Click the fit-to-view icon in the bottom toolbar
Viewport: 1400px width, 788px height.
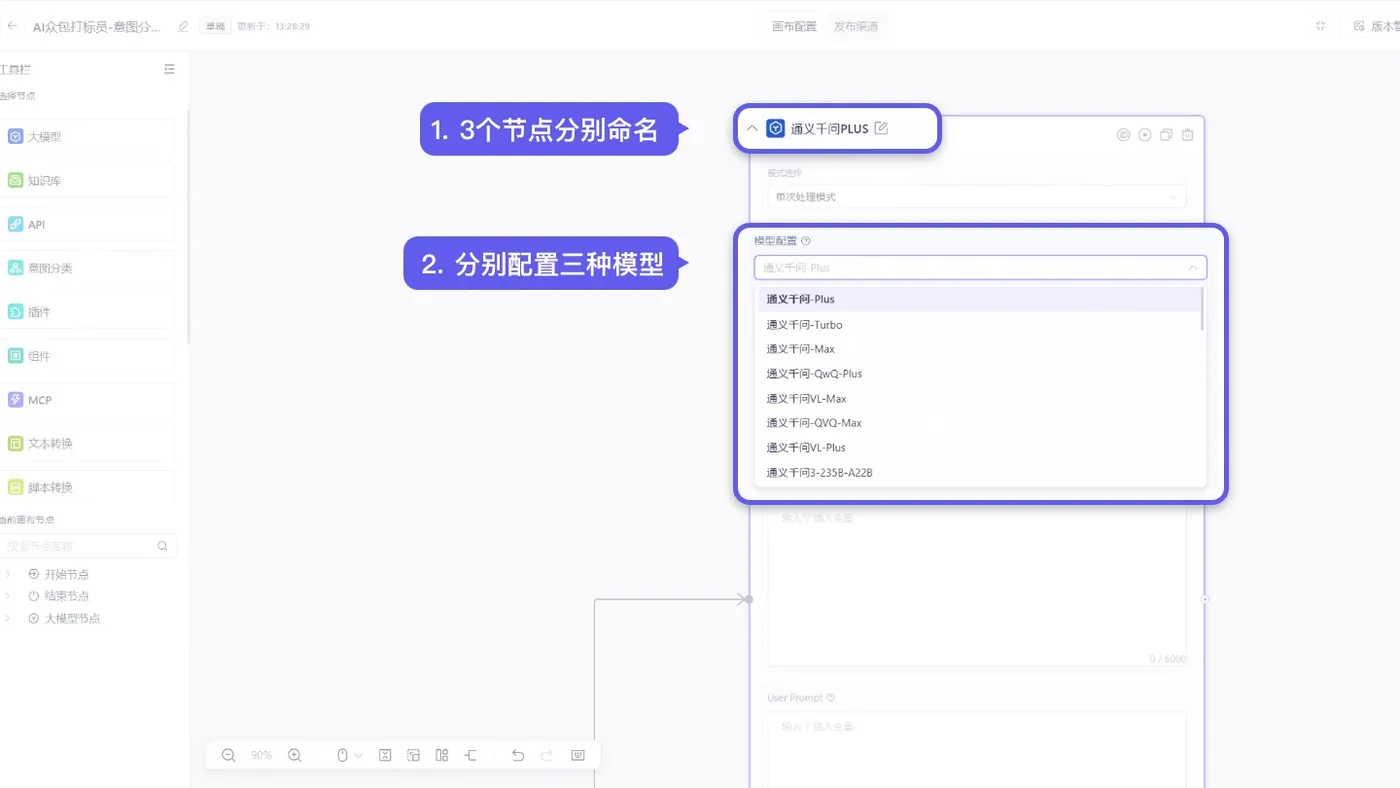[385, 755]
